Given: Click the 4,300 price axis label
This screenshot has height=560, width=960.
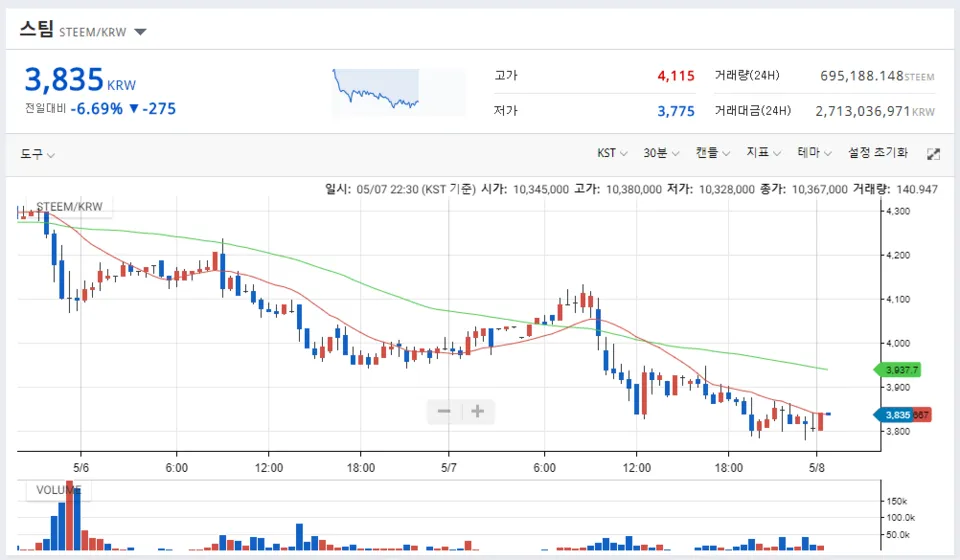Looking at the screenshot, I should (898, 211).
